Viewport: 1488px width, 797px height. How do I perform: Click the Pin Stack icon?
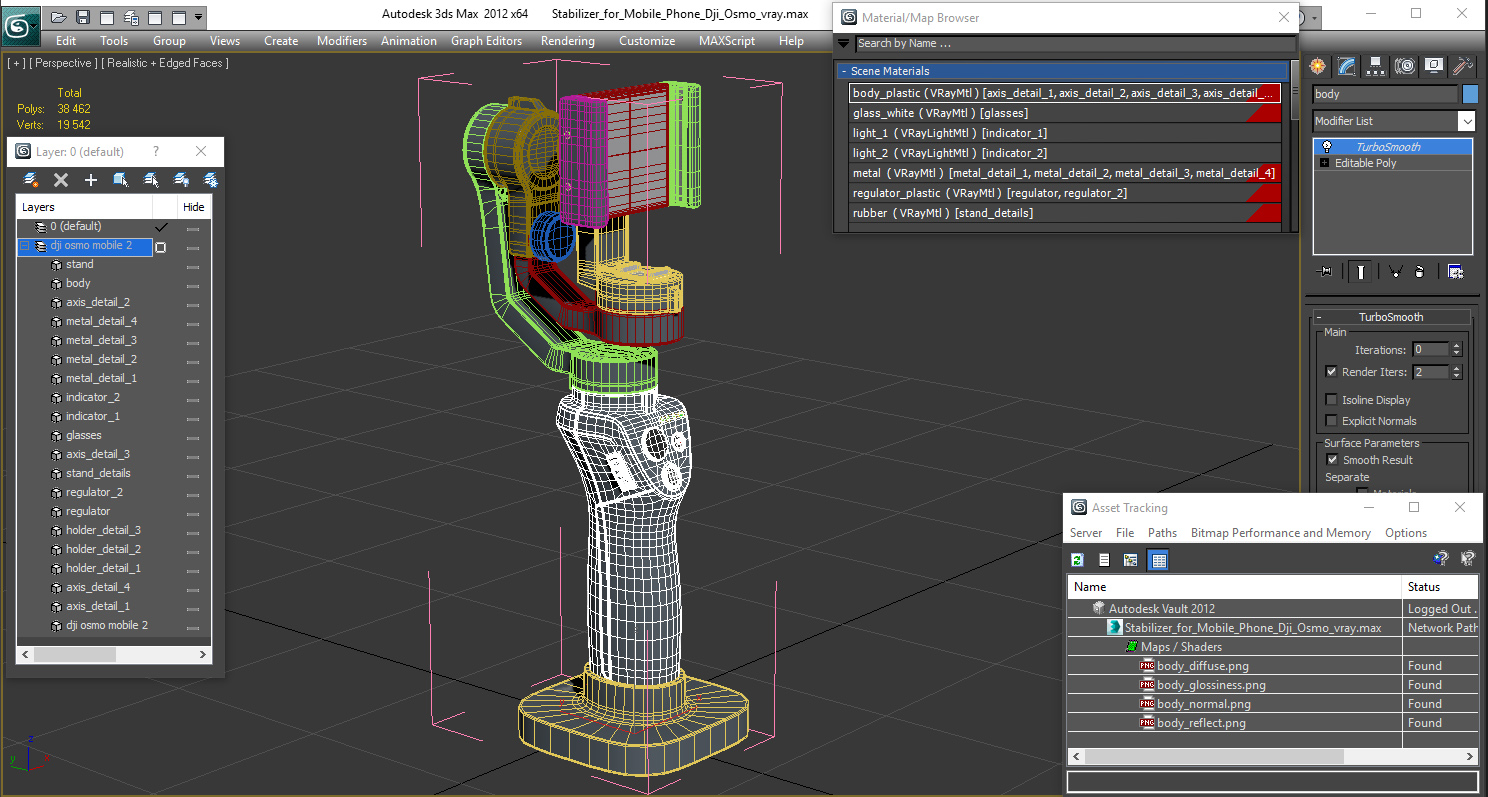tap(1326, 271)
